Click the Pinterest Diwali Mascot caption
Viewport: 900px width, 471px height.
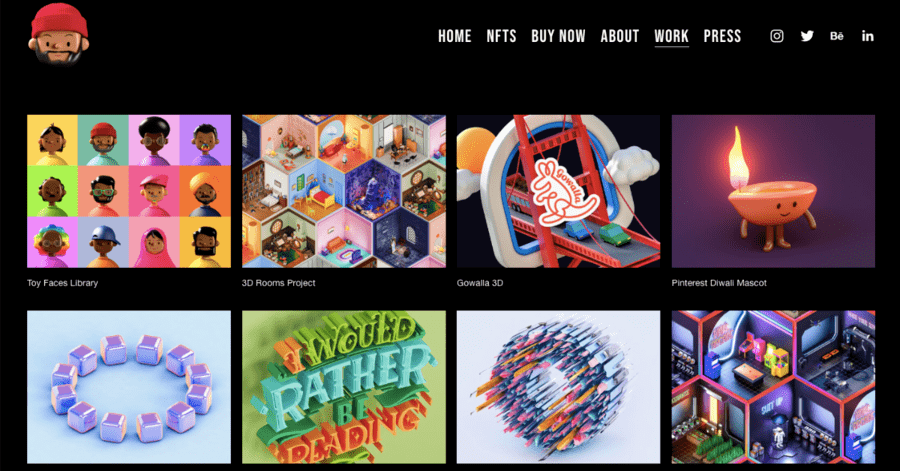coord(719,283)
